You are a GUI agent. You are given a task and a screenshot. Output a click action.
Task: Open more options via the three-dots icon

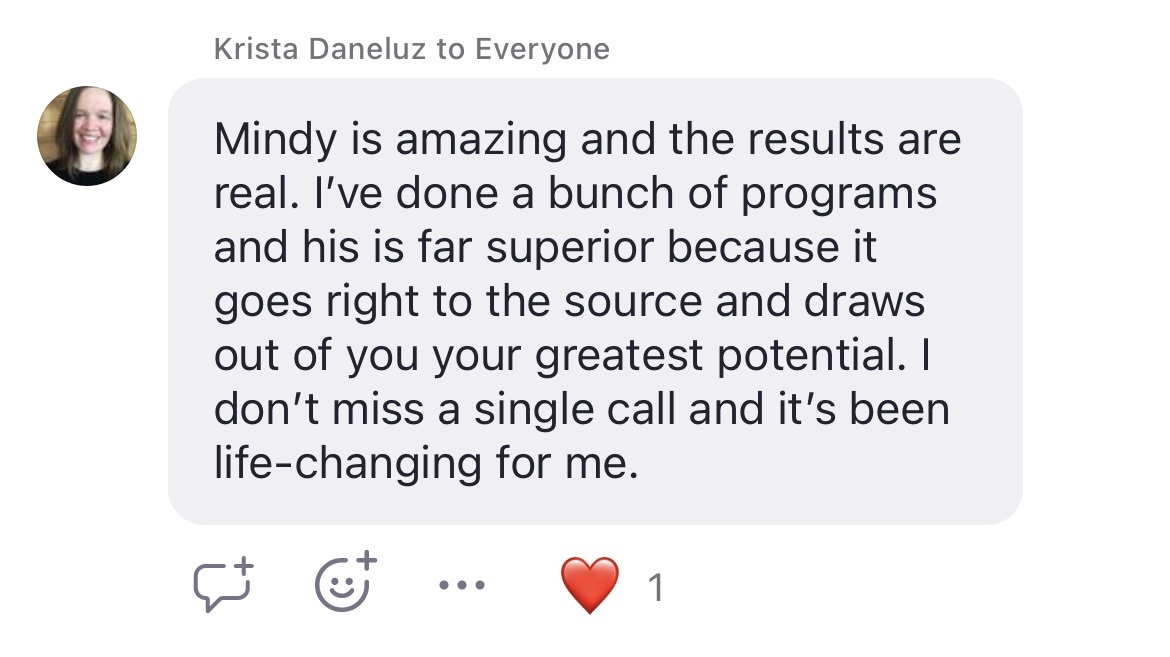[x=462, y=585]
